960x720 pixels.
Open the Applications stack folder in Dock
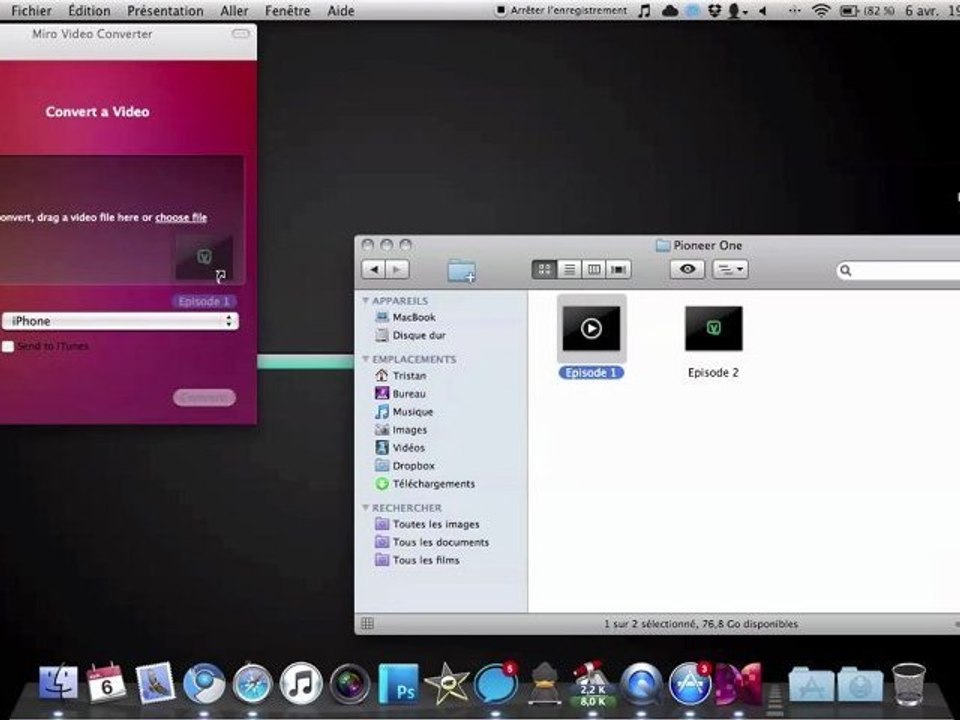pyautogui.click(x=812, y=684)
